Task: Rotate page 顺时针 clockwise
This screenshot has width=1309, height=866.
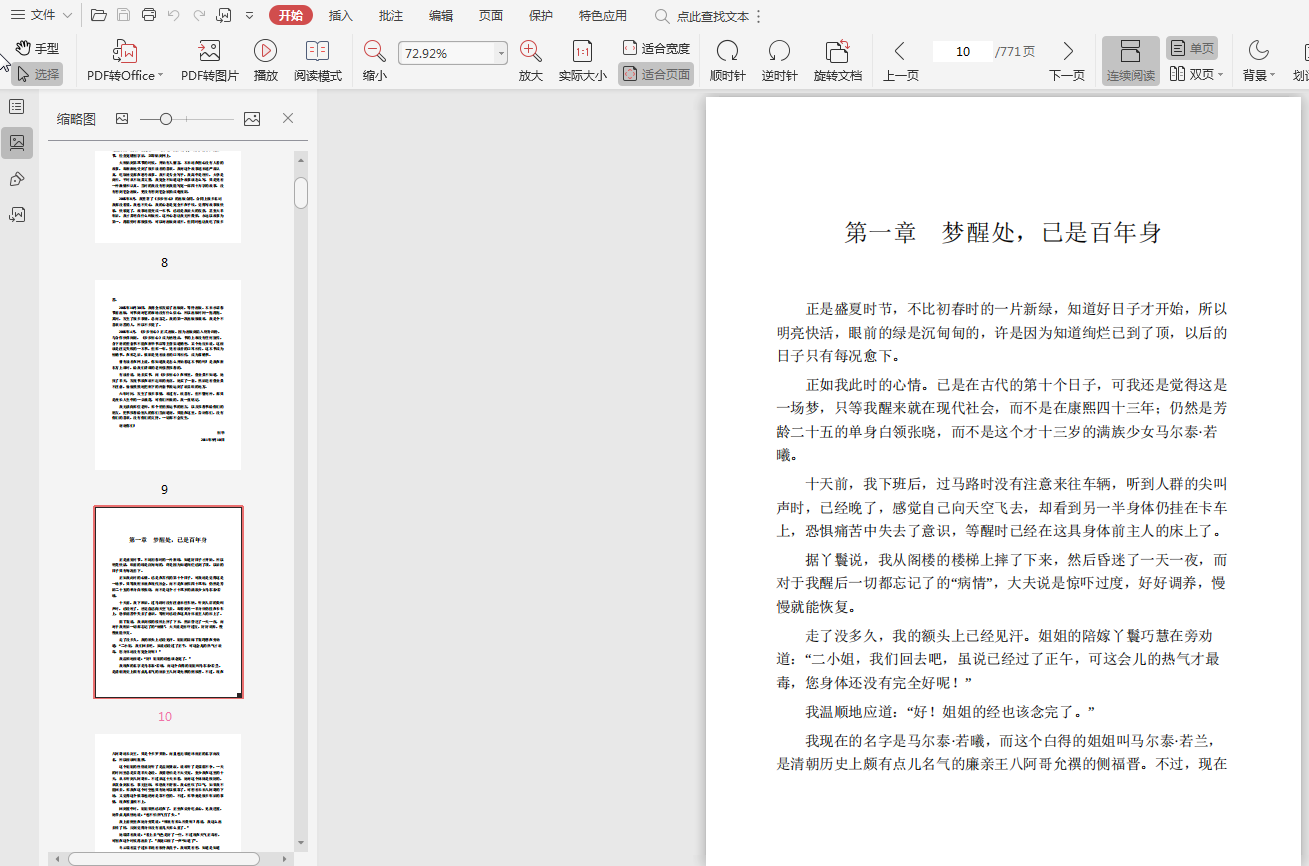Action: click(x=728, y=61)
